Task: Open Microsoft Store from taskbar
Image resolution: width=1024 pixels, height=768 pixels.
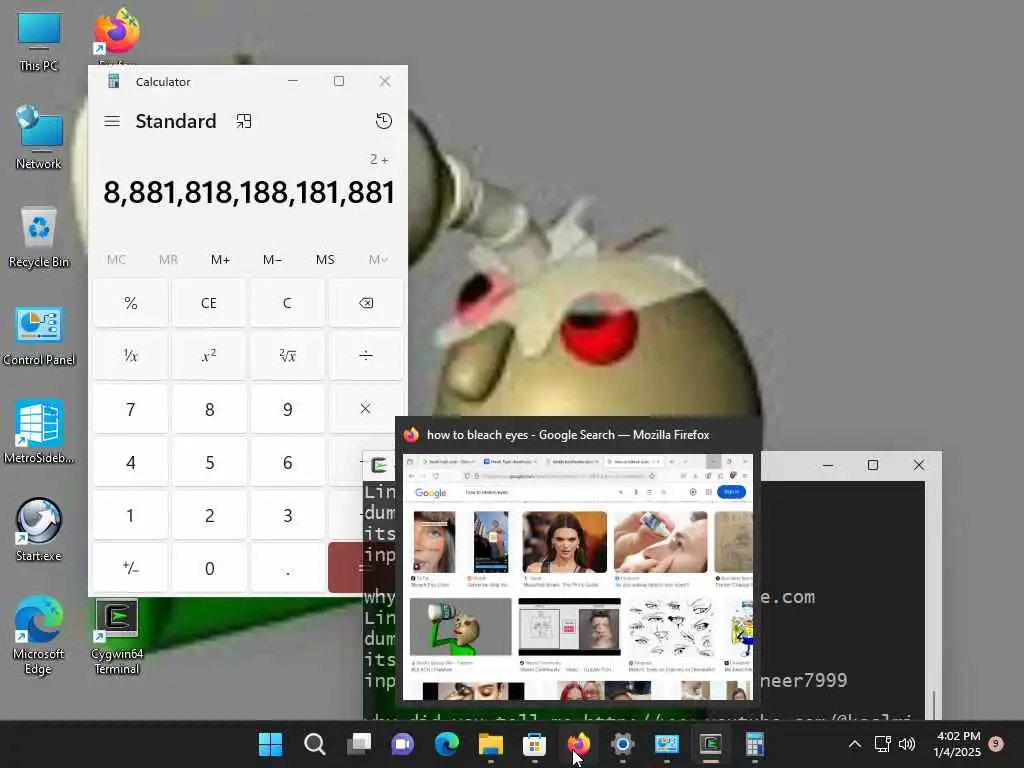Action: tap(534, 744)
